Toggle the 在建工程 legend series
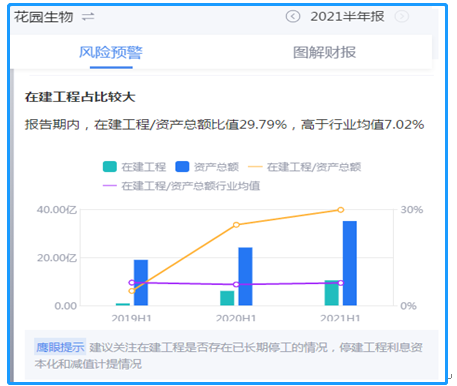Screen dimensions: 457x386 tap(134, 167)
